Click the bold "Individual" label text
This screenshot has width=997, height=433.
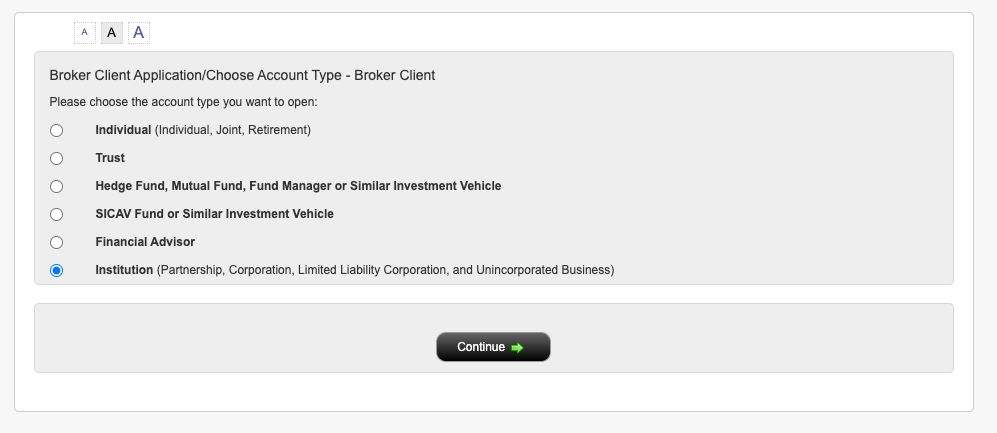[123, 130]
